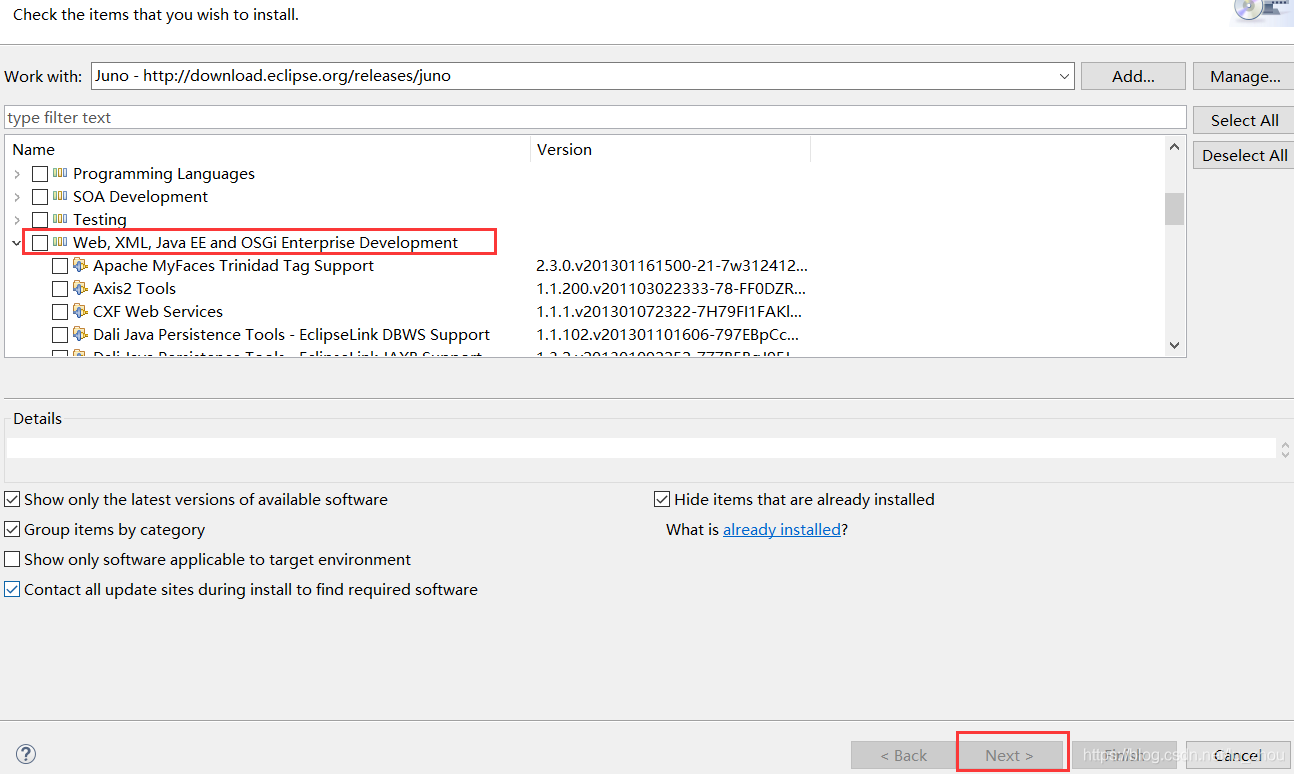Click the Deselect All button
Image resolution: width=1294 pixels, height=774 pixels.
pyautogui.click(x=1244, y=155)
